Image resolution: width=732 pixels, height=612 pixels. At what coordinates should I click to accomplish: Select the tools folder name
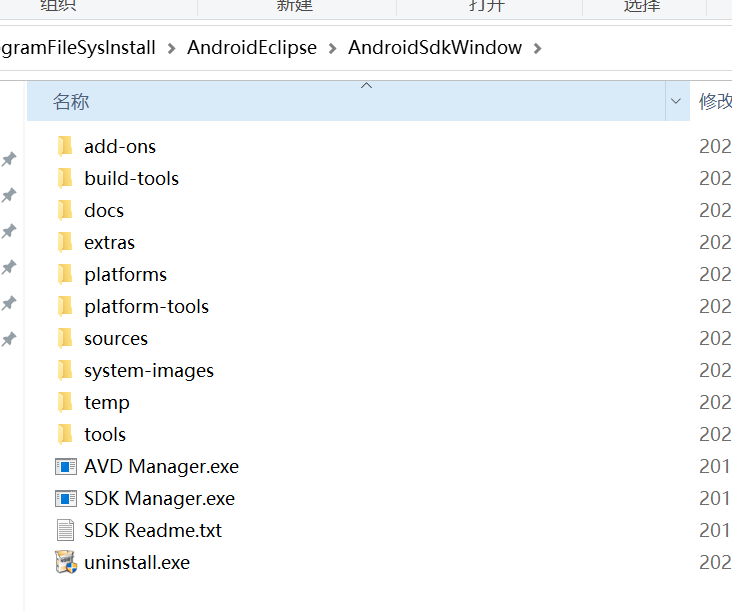click(105, 435)
